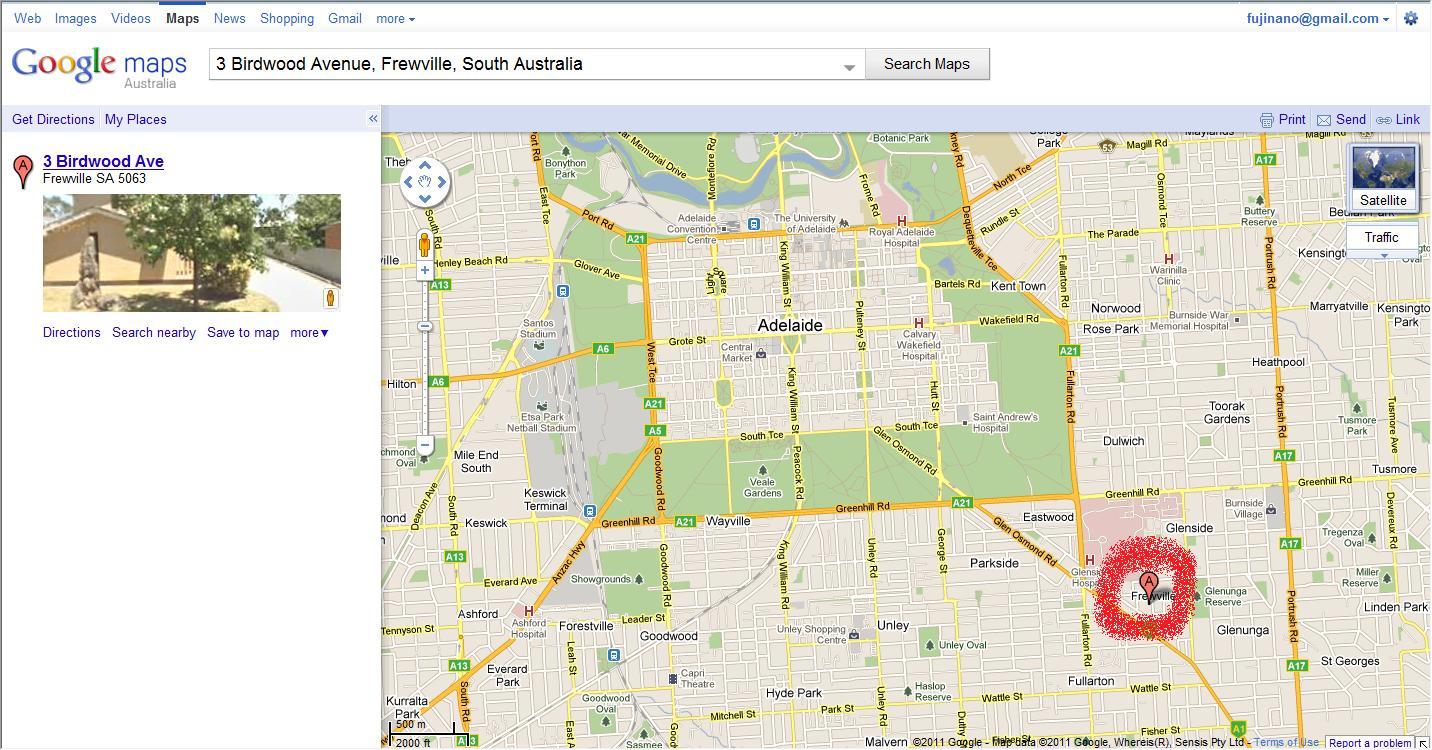Click the zoom slider handle
This screenshot has width=1432, height=750.
(425, 326)
